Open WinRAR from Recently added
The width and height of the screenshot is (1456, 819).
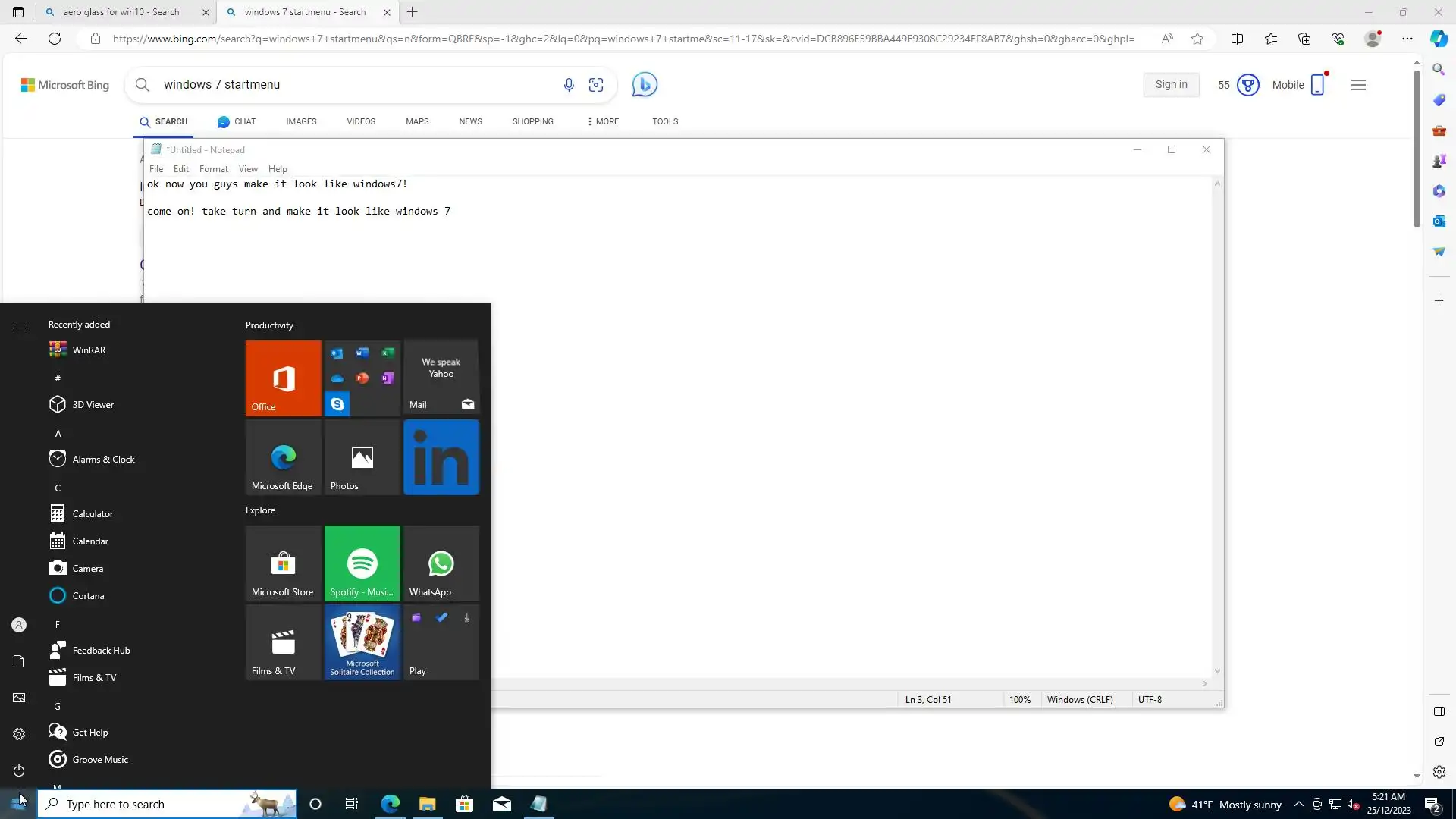tap(89, 350)
